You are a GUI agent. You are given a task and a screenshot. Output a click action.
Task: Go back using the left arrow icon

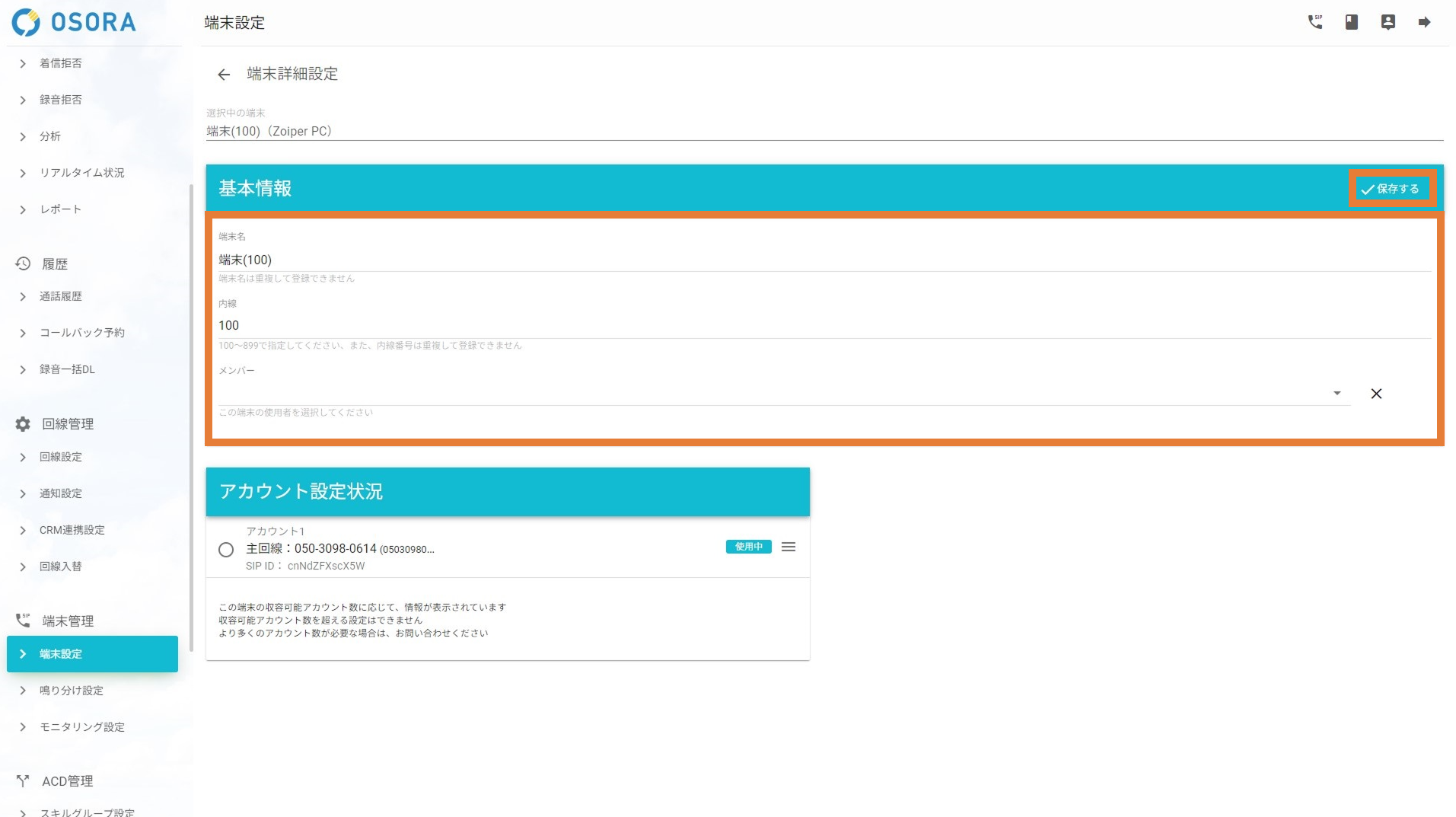click(x=223, y=75)
